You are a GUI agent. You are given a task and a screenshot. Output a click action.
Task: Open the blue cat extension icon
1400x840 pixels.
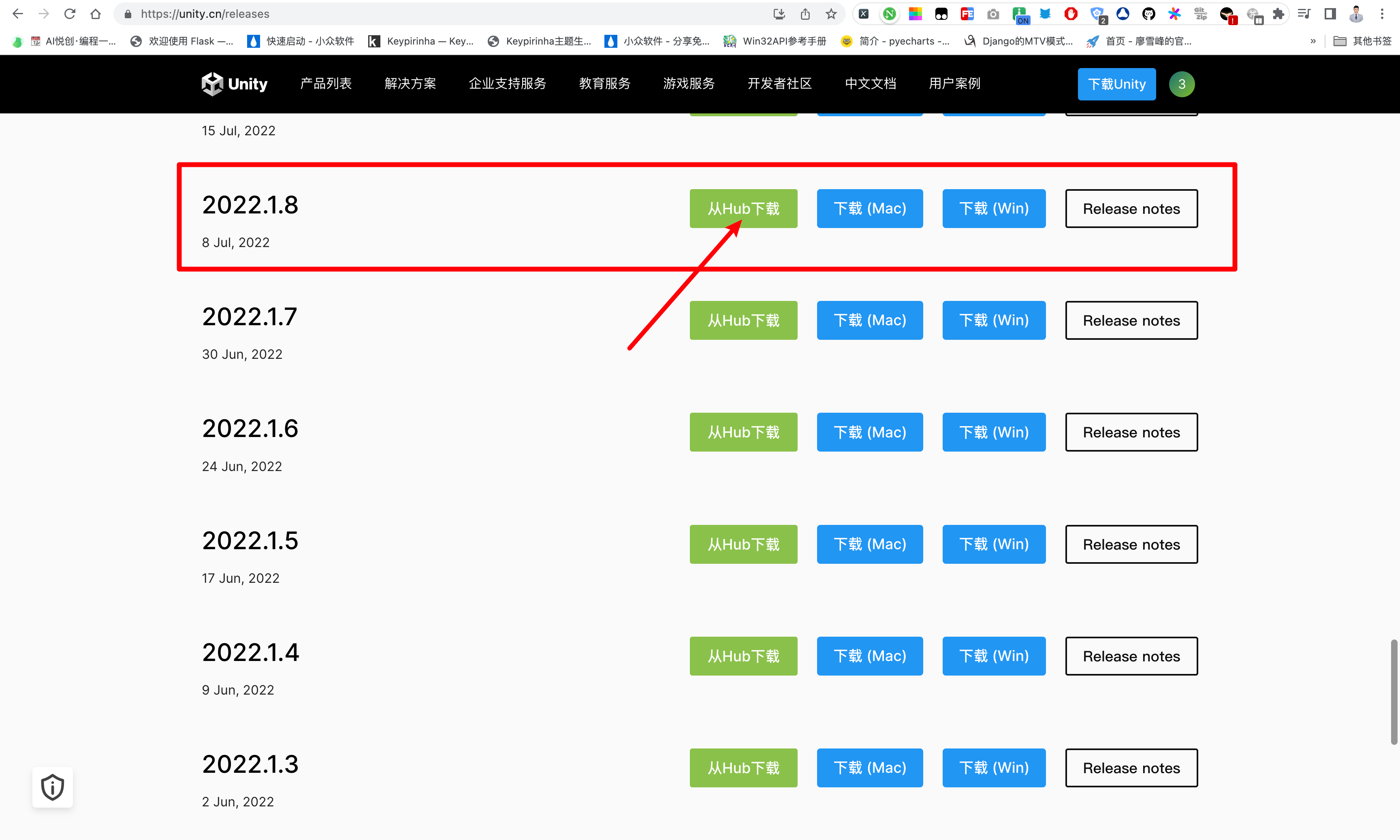1045,14
